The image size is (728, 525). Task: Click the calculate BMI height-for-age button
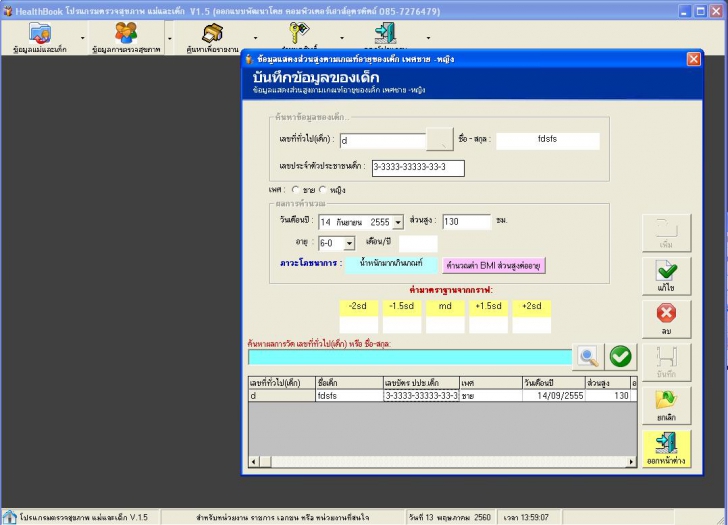(x=493, y=265)
